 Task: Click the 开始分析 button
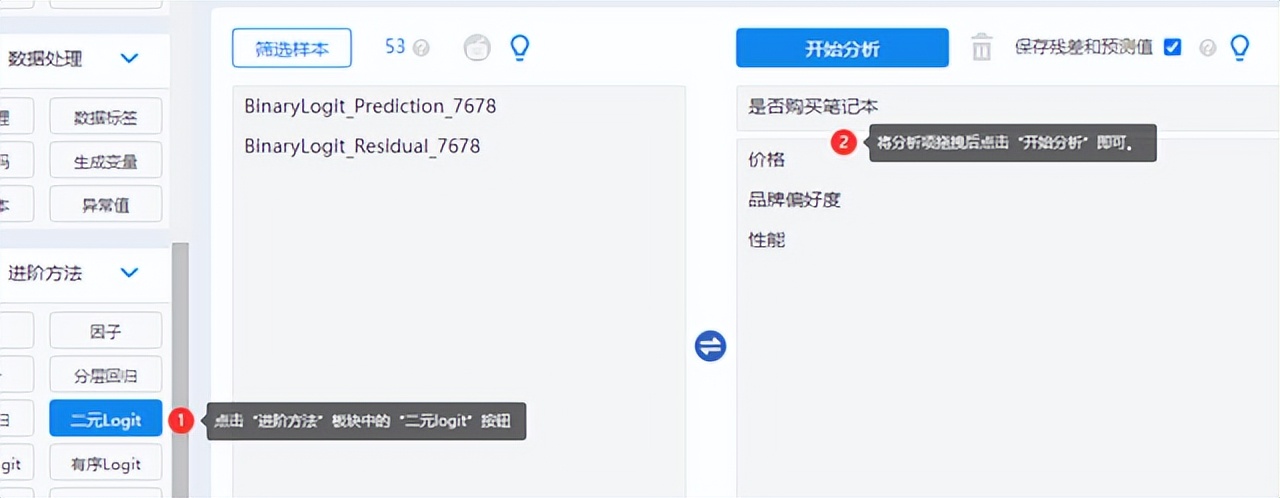(842, 48)
